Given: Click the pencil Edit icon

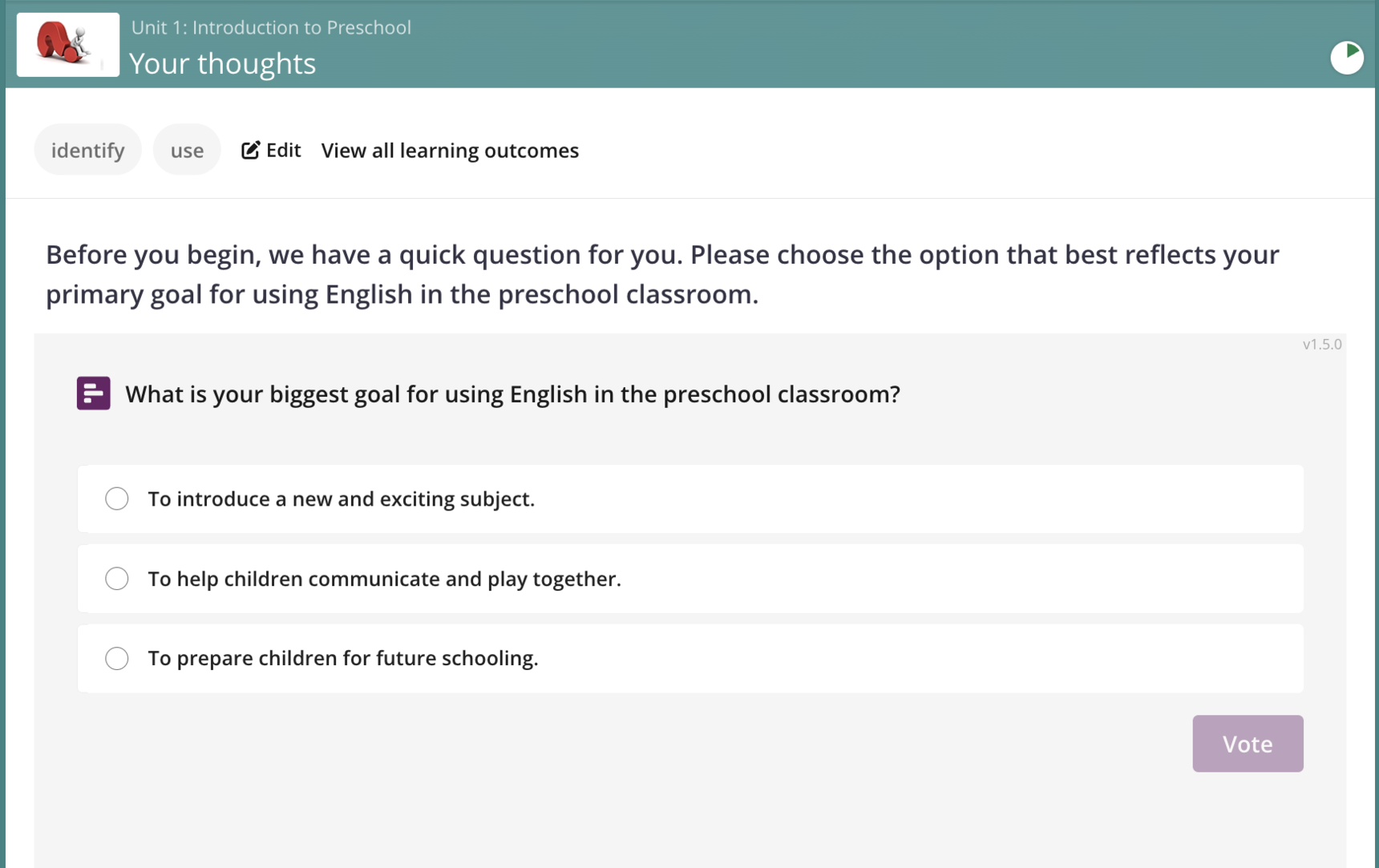Looking at the screenshot, I should pos(250,150).
